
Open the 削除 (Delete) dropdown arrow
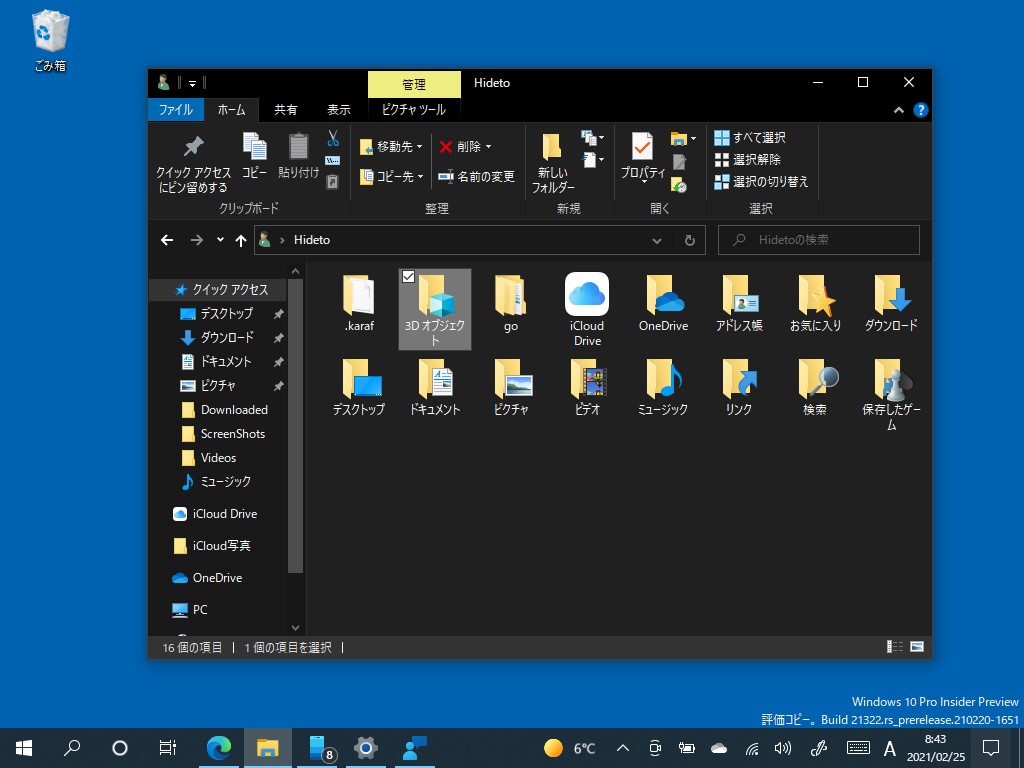click(488, 147)
